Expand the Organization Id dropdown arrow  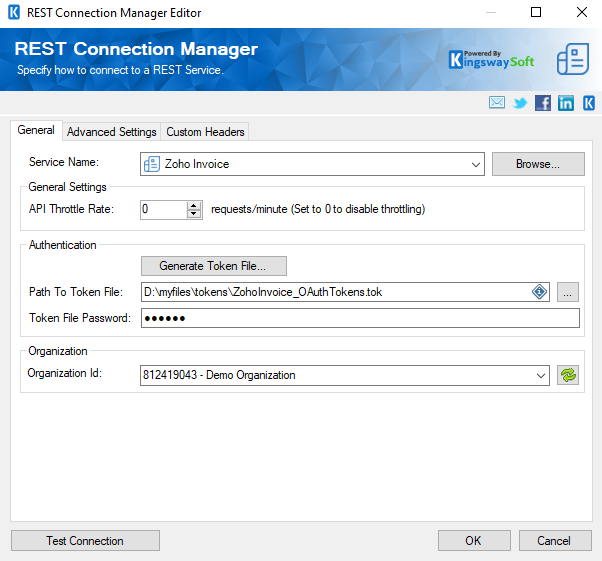click(541, 375)
